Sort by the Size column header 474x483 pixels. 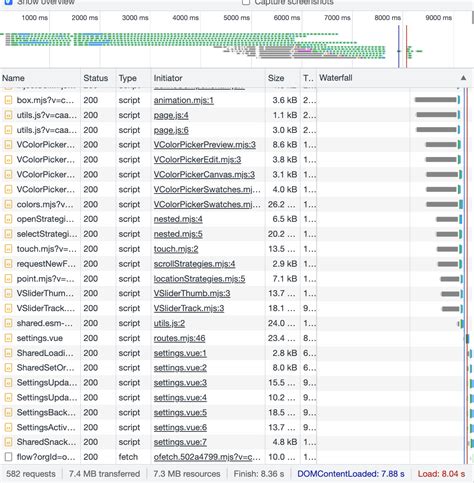[276, 78]
